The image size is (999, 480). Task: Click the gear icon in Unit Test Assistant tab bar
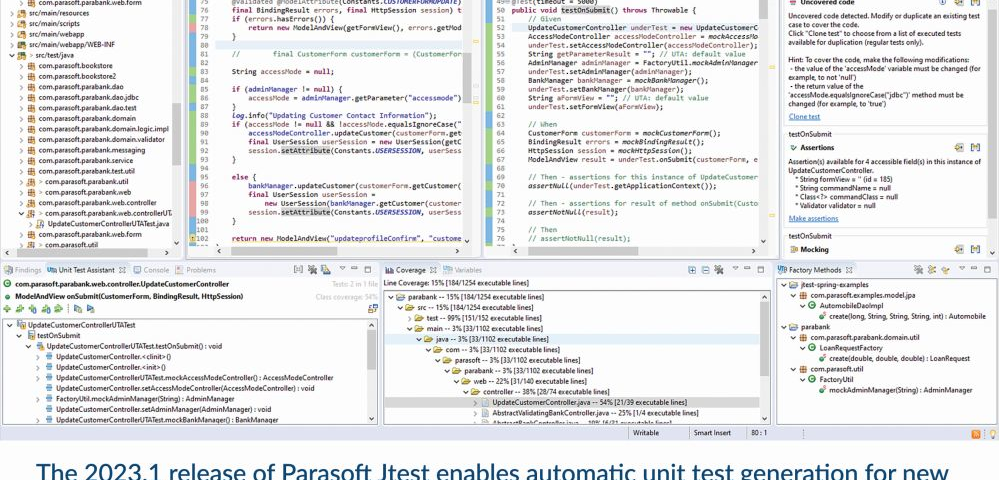pyautogui.click(x=312, y=270)
